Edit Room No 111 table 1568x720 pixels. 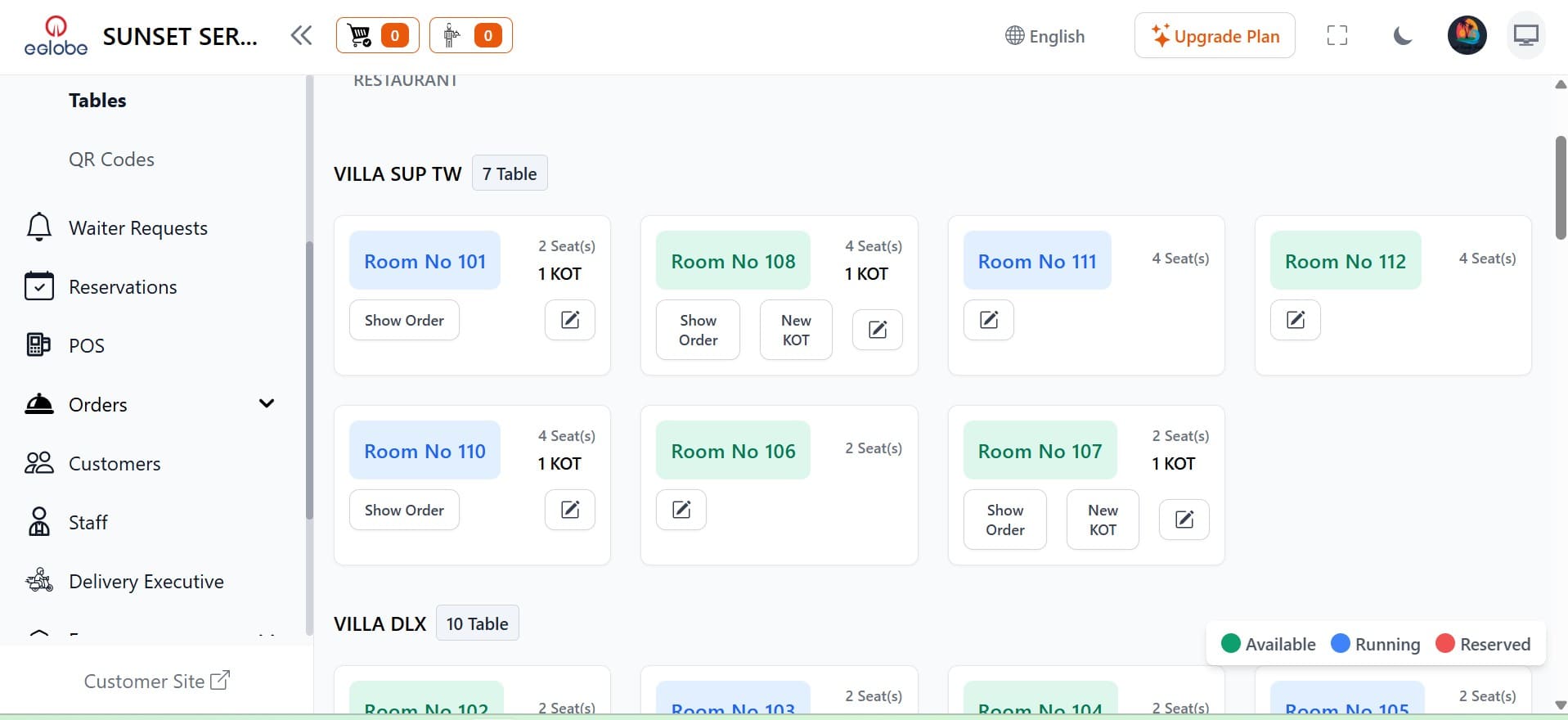pyautogui.click(x=989, y=320)
